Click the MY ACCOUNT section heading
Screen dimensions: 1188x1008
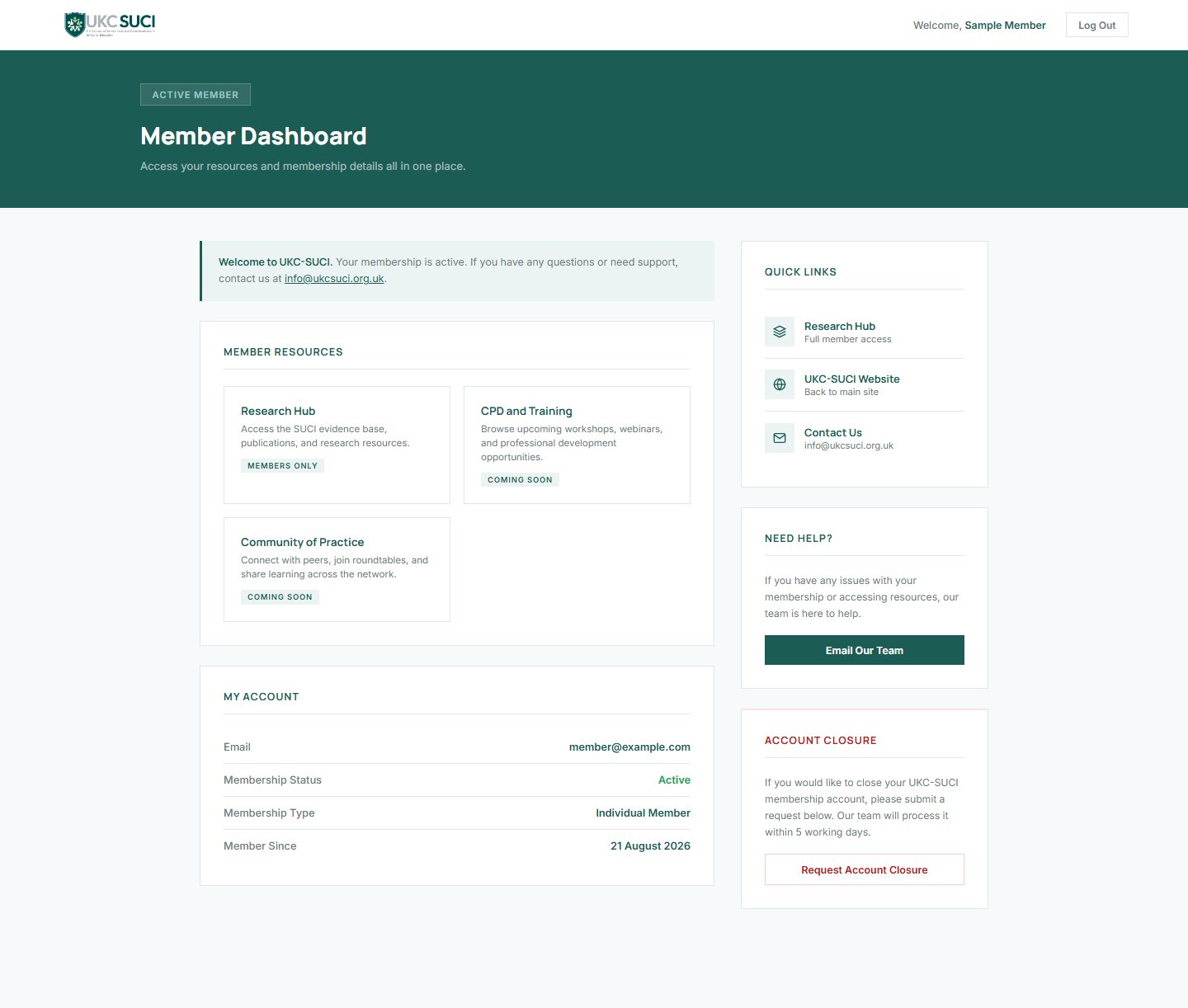click(262, 697)
